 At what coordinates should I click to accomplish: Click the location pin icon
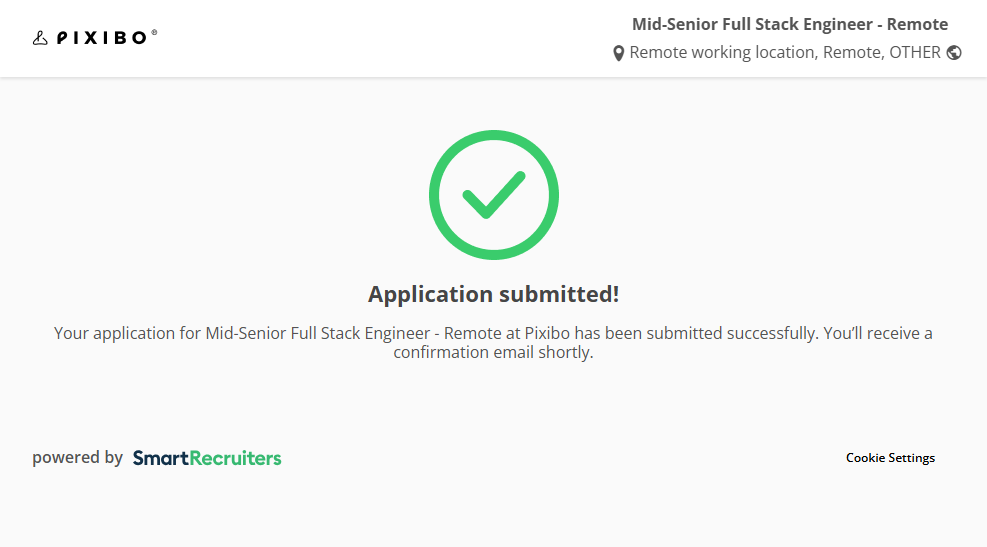pos(619,53)
